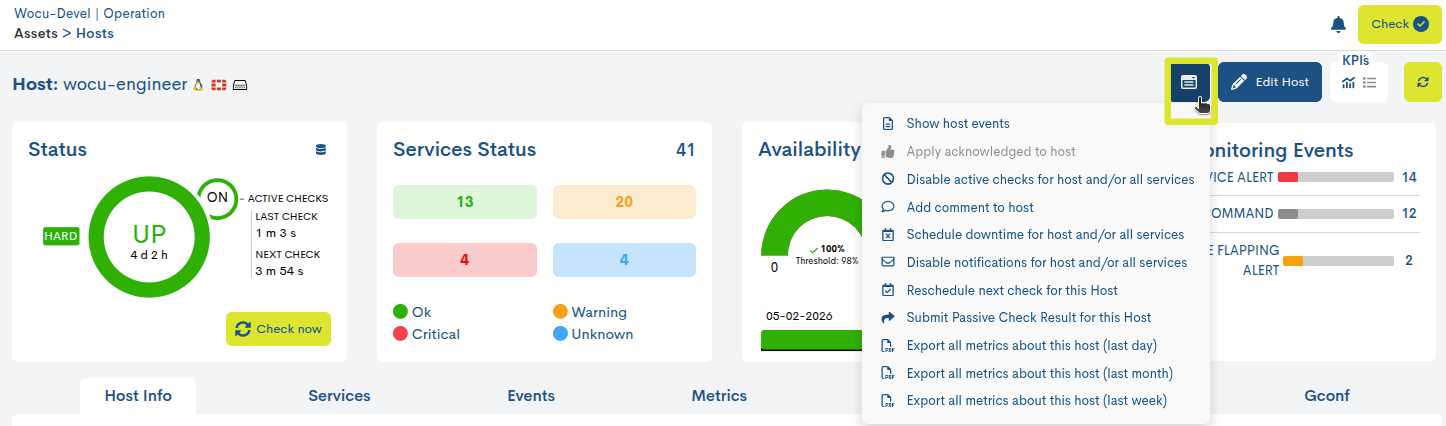Open the notifications bell
The image size is (1446, 426).
(x=1338, y=25)
